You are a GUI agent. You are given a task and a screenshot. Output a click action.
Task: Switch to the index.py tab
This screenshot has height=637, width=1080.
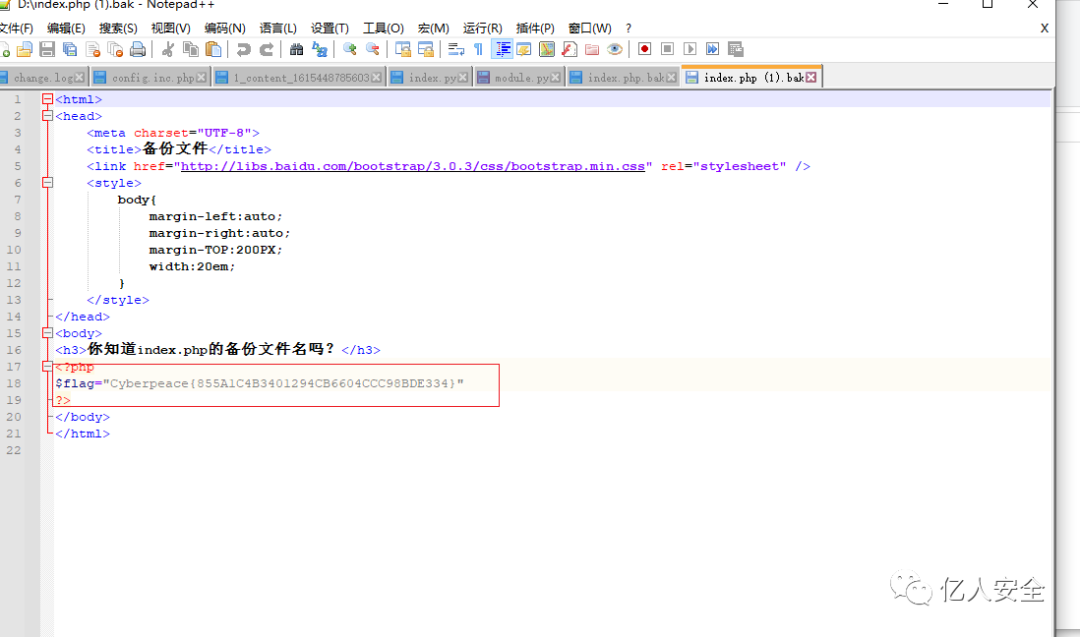[430, 77]
